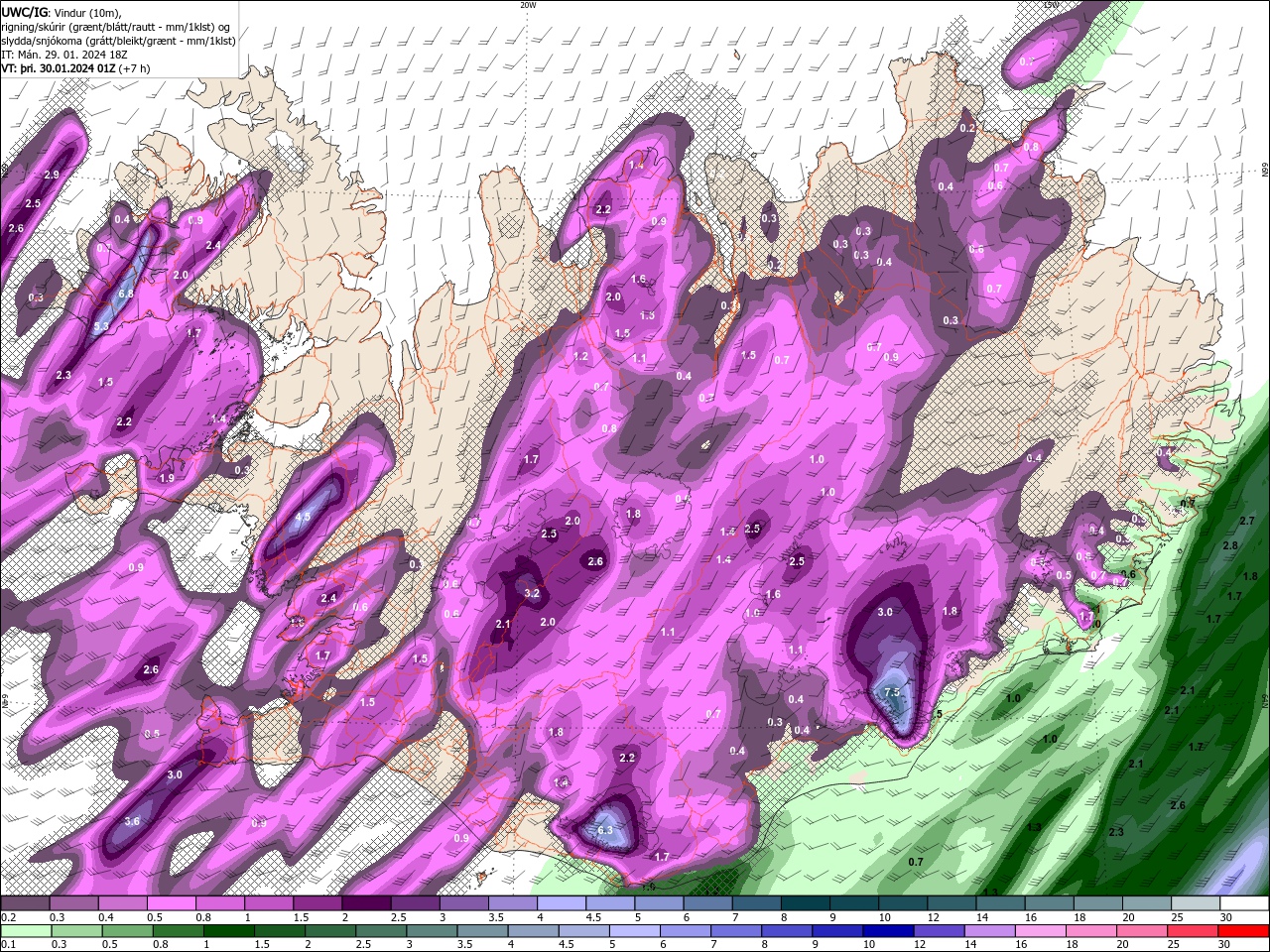Click the 'rigning/skúrir' legend description line
The width and height of the screenshot is (1270, 952).
point(117,27)
